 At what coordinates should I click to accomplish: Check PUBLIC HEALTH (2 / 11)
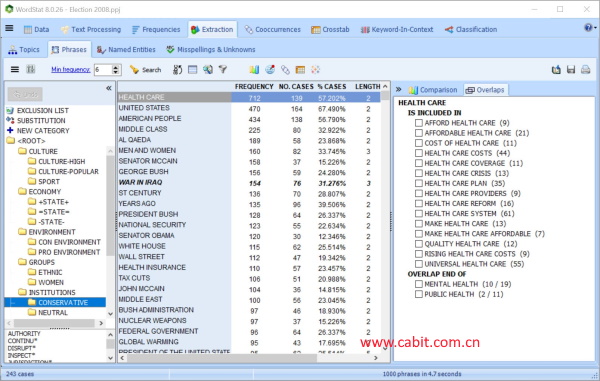[419, 294]
